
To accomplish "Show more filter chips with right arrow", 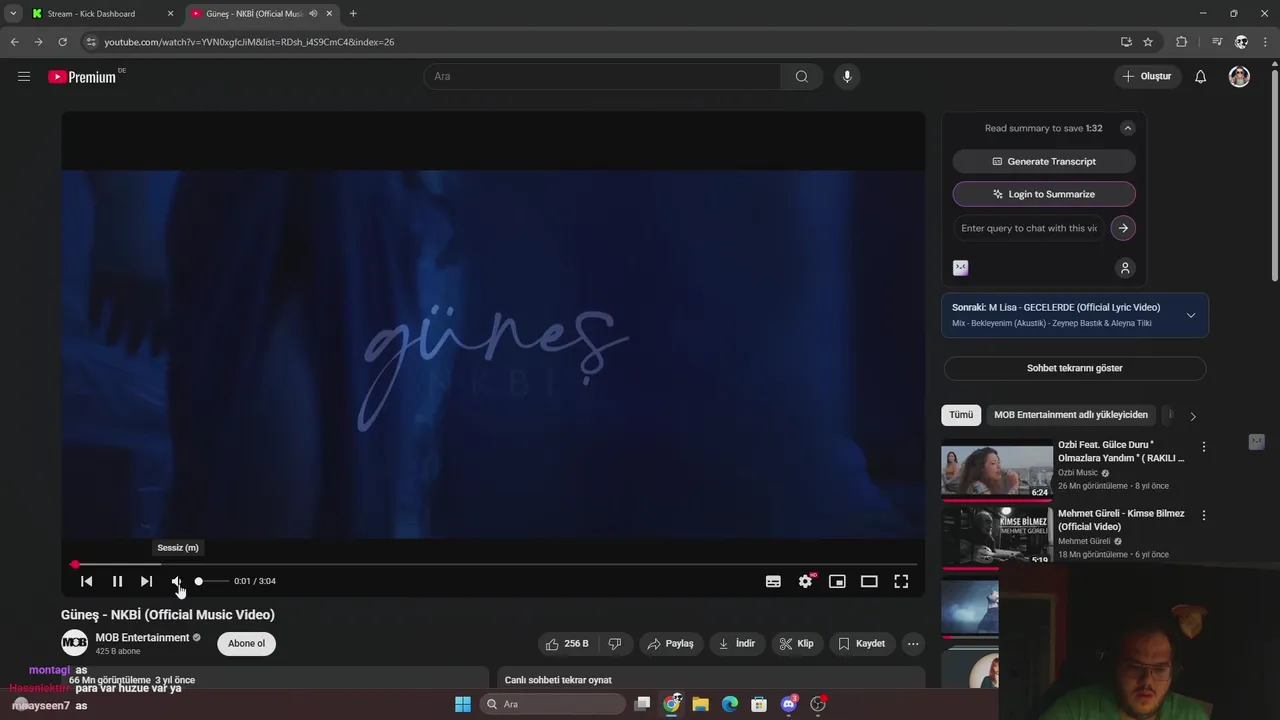I will coord(1192,416).
